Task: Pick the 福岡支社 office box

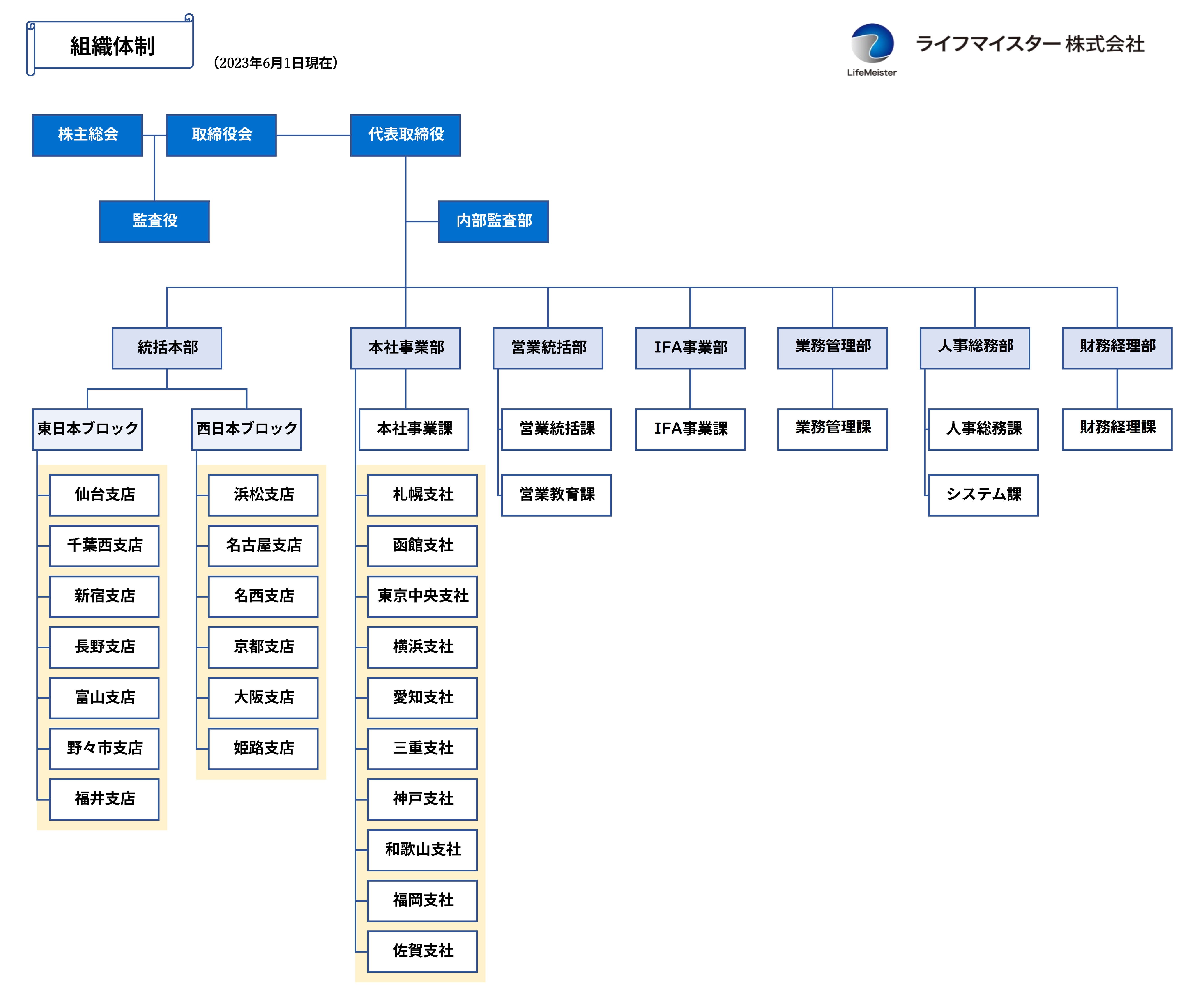Action: [423, 900]
